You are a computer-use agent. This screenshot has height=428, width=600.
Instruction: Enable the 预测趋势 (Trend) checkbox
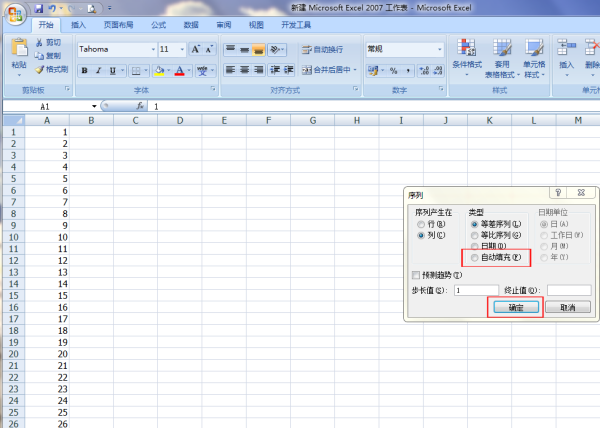tap(416, 274)
